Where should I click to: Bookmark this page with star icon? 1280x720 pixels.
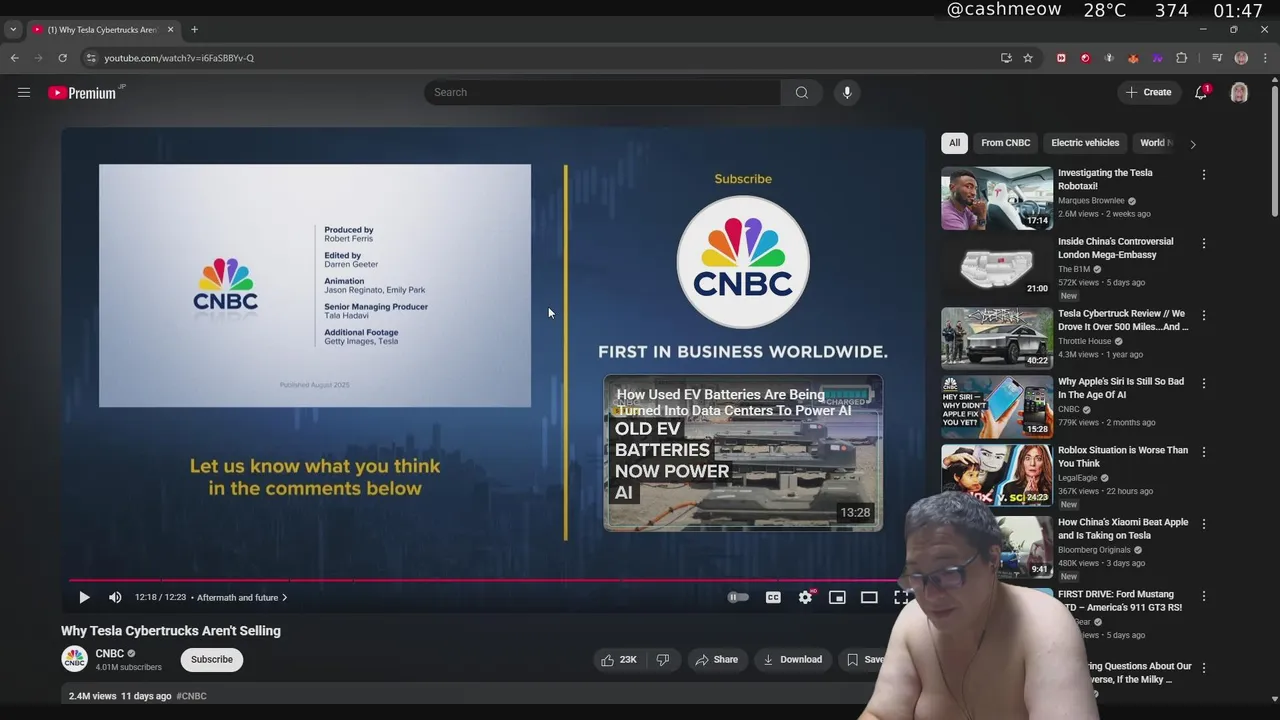[1027, 58]
